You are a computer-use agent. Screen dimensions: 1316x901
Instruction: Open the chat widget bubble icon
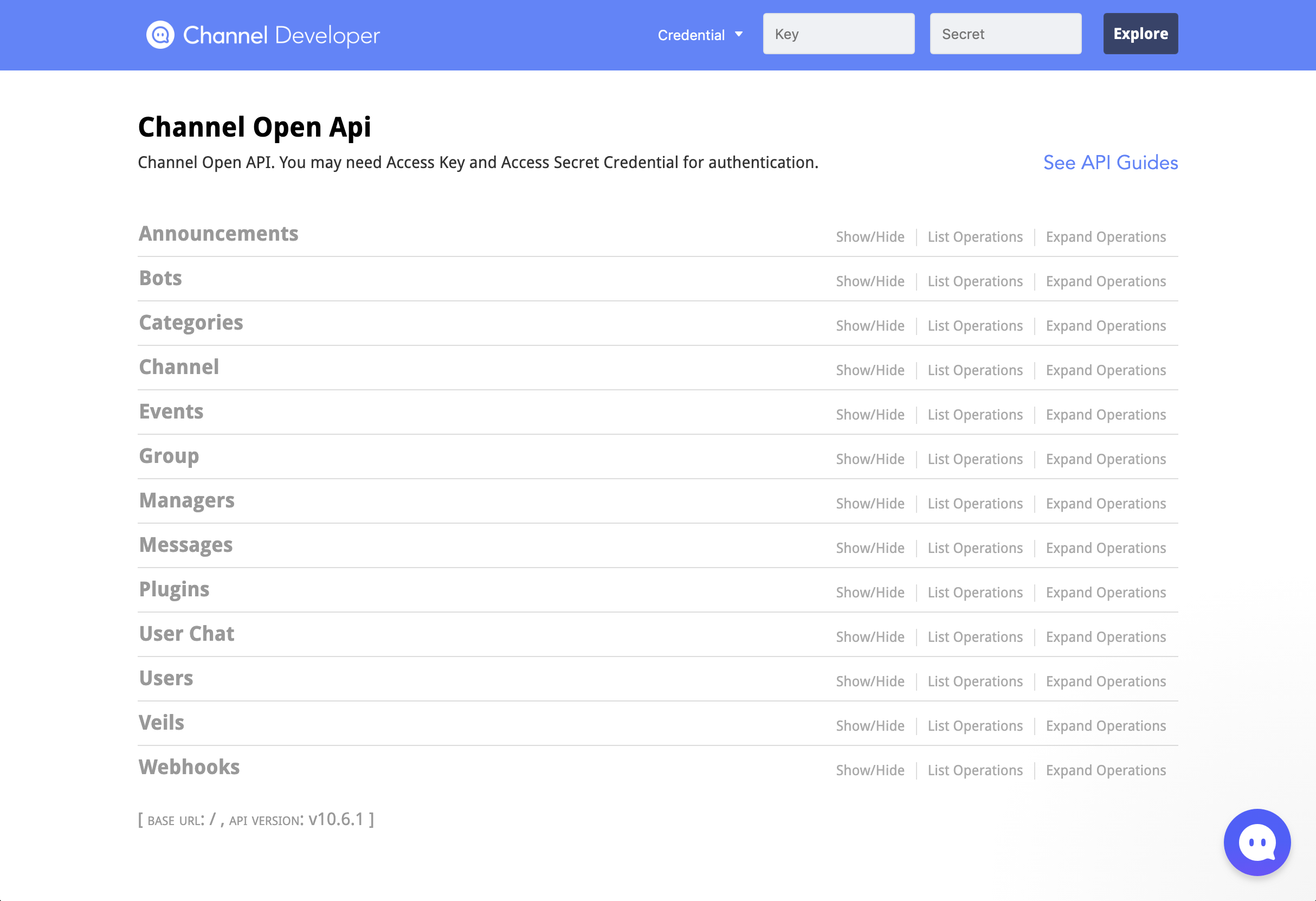click(x=1256, y=842)
